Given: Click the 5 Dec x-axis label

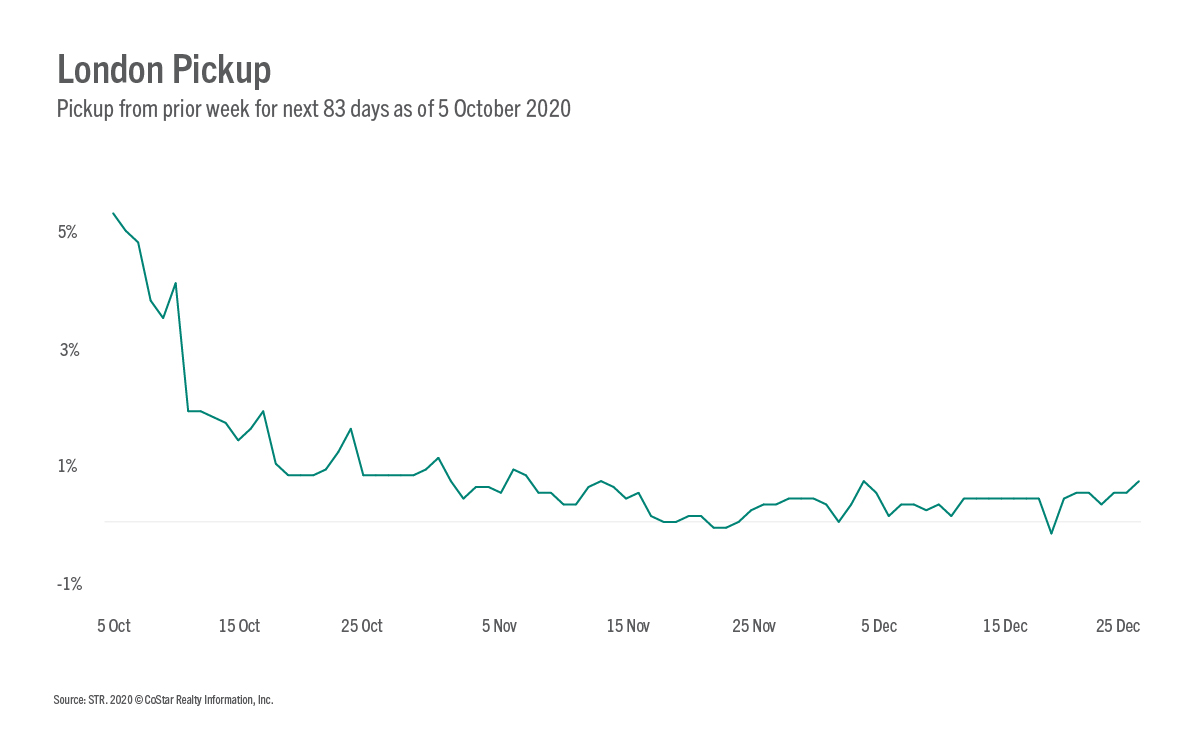Looking at the screenshot, I should point(879,626).
